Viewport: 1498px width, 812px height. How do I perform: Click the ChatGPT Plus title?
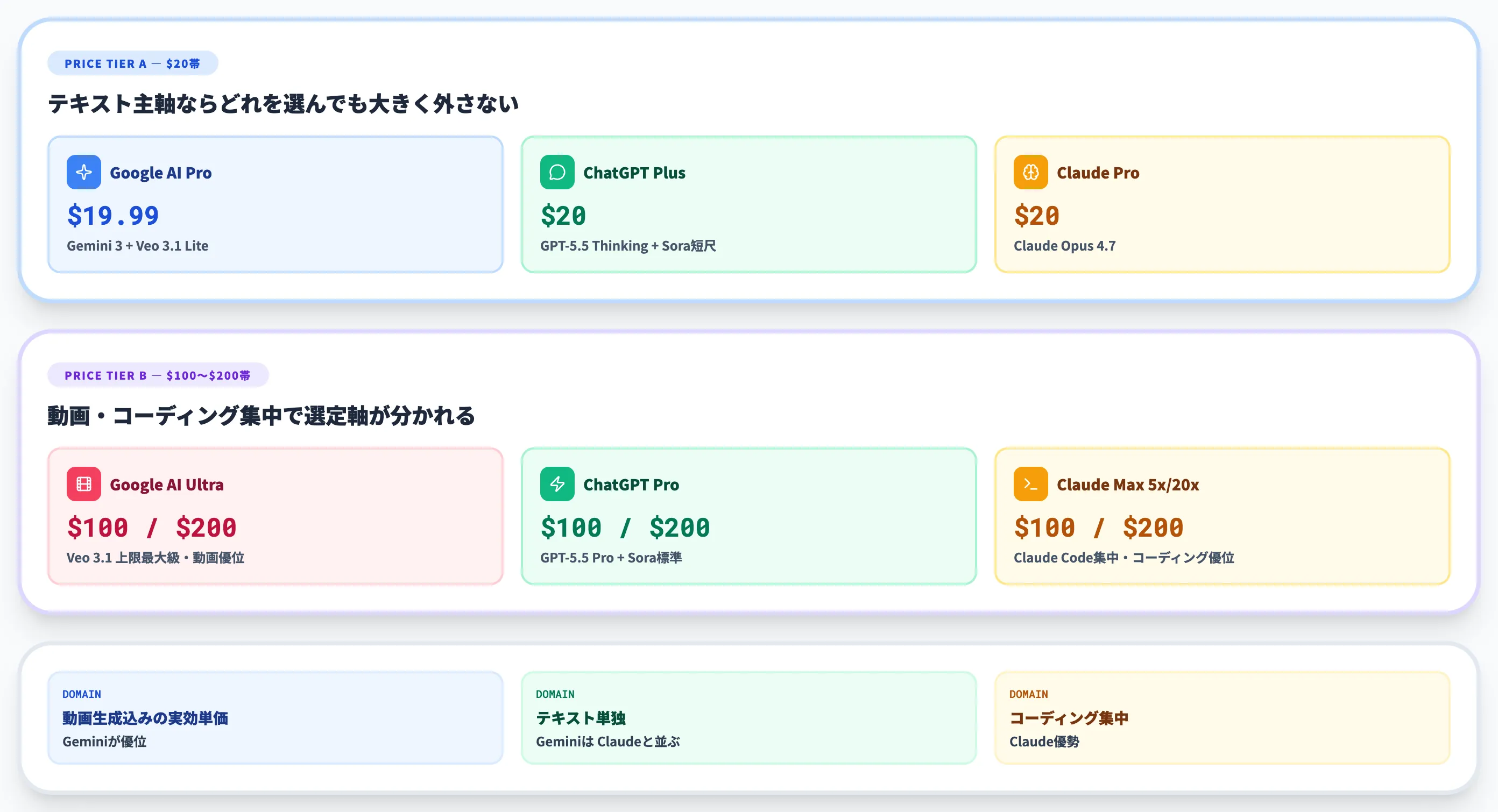click(x=634, y=173)
